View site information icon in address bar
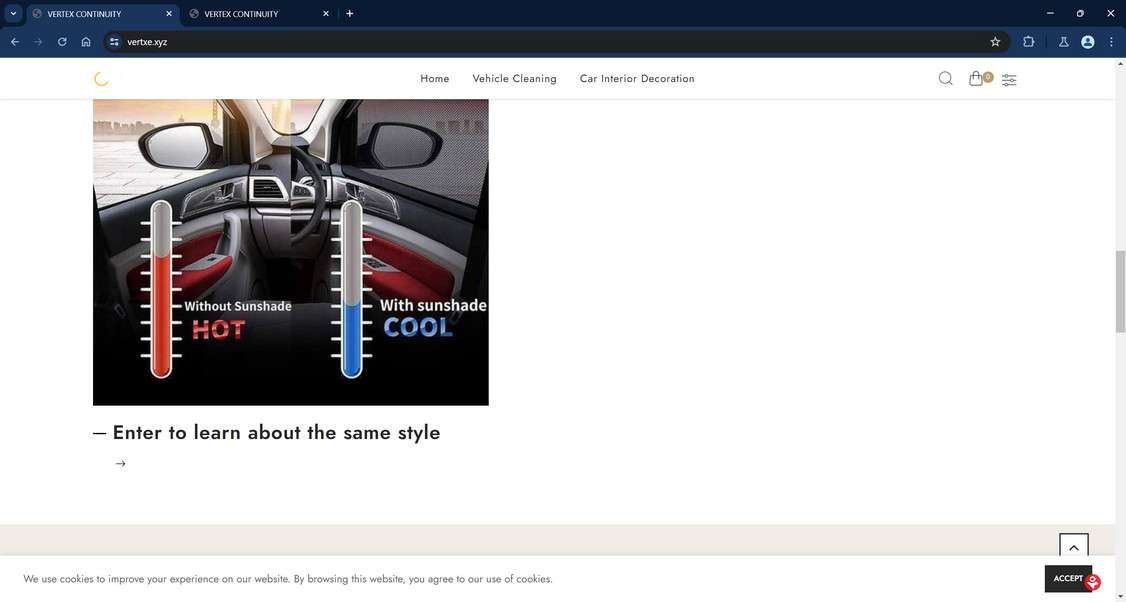 click(114, 42)
